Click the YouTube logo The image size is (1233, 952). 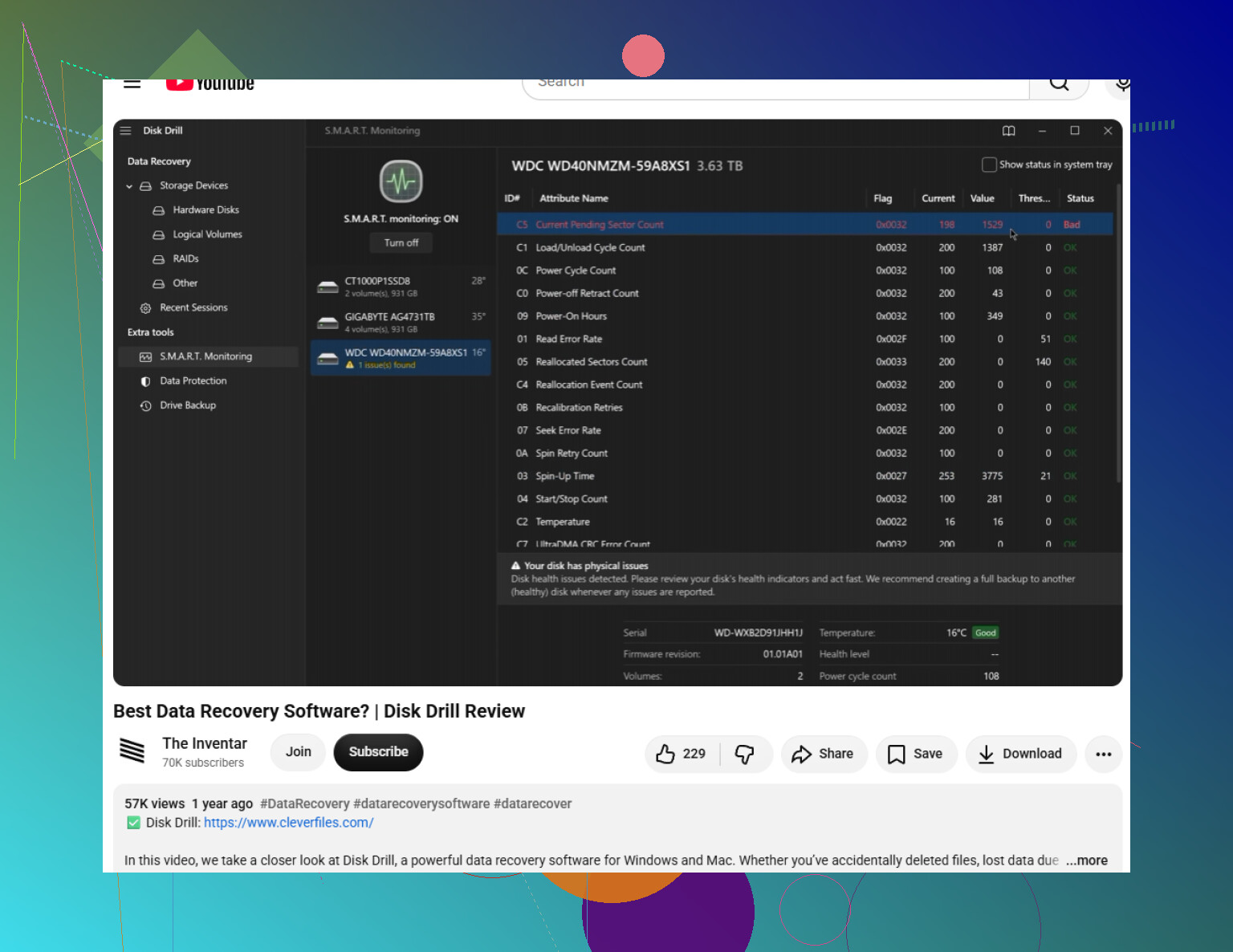[x=210, y=84]
